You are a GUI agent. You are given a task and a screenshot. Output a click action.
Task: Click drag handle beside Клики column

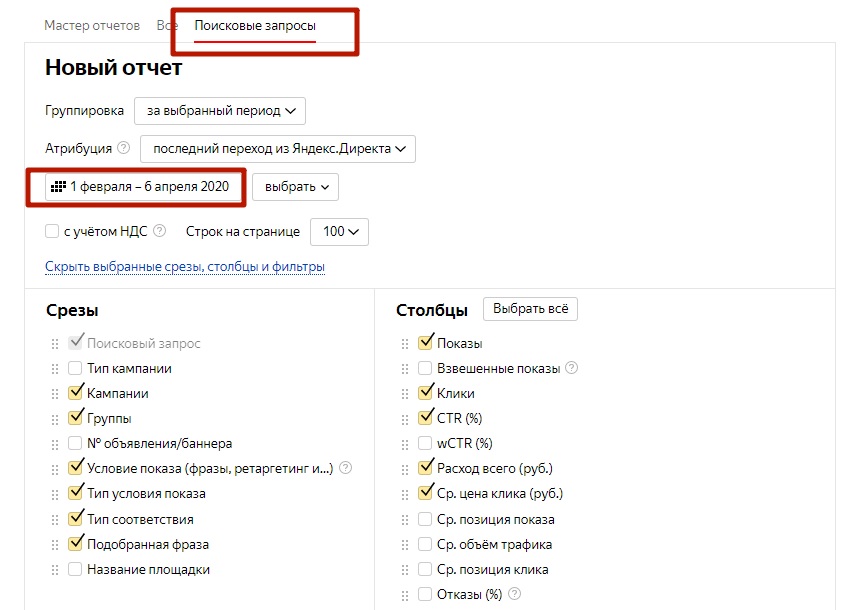(x=405, y=394)
